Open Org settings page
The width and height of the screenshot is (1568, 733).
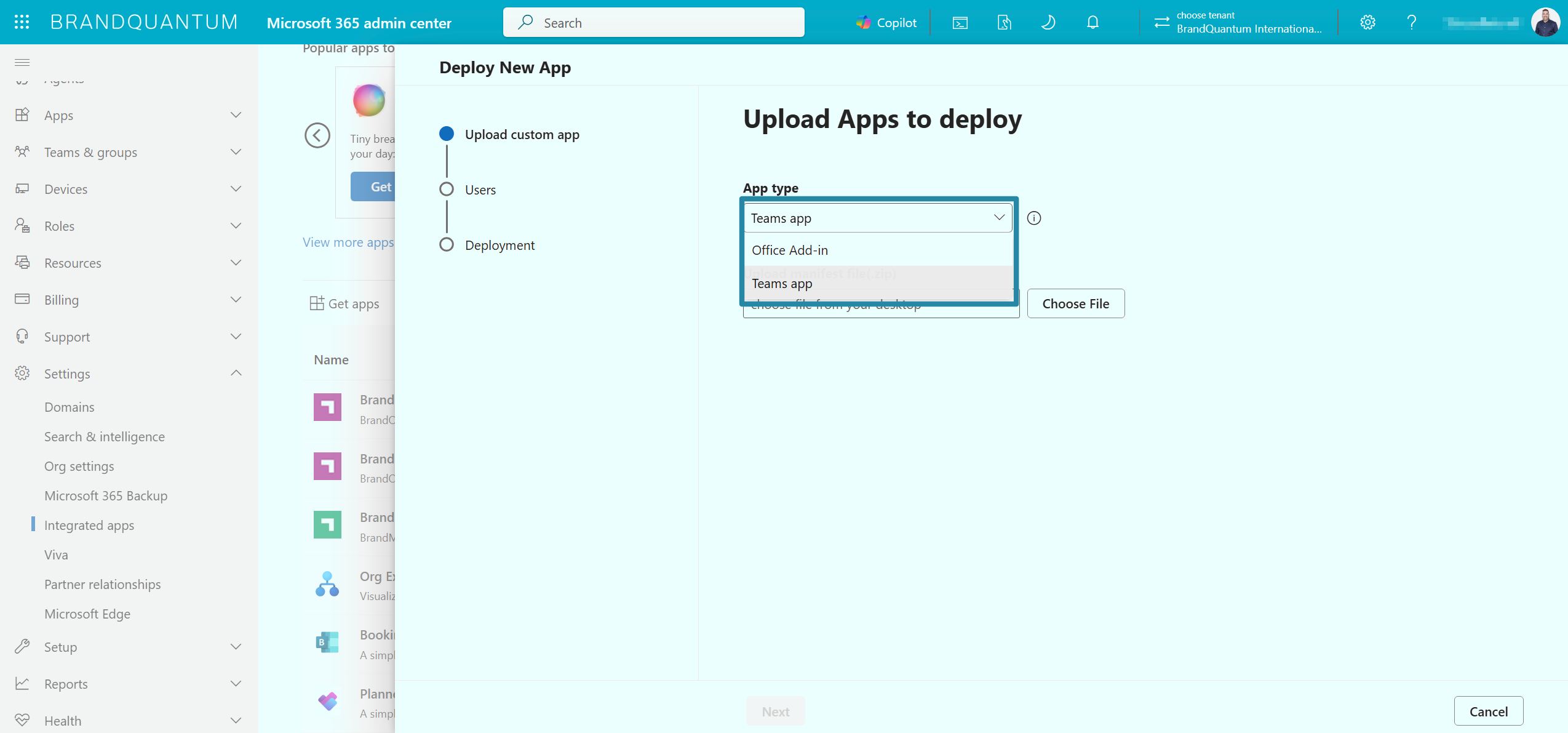79,466
